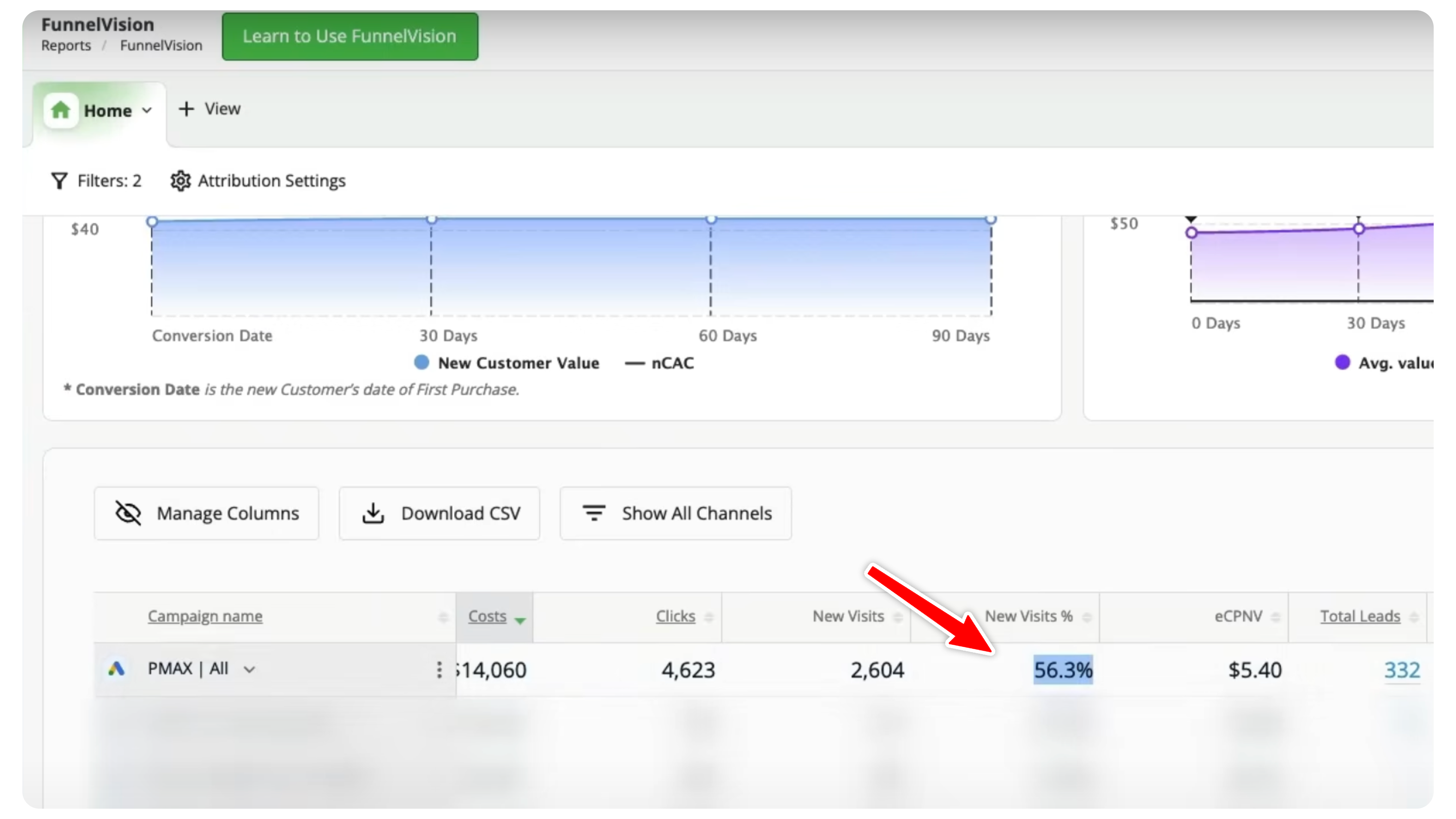1456x819 pixels.
Task: Click the Download CSV arrow icon
Action: pos(373,513)
